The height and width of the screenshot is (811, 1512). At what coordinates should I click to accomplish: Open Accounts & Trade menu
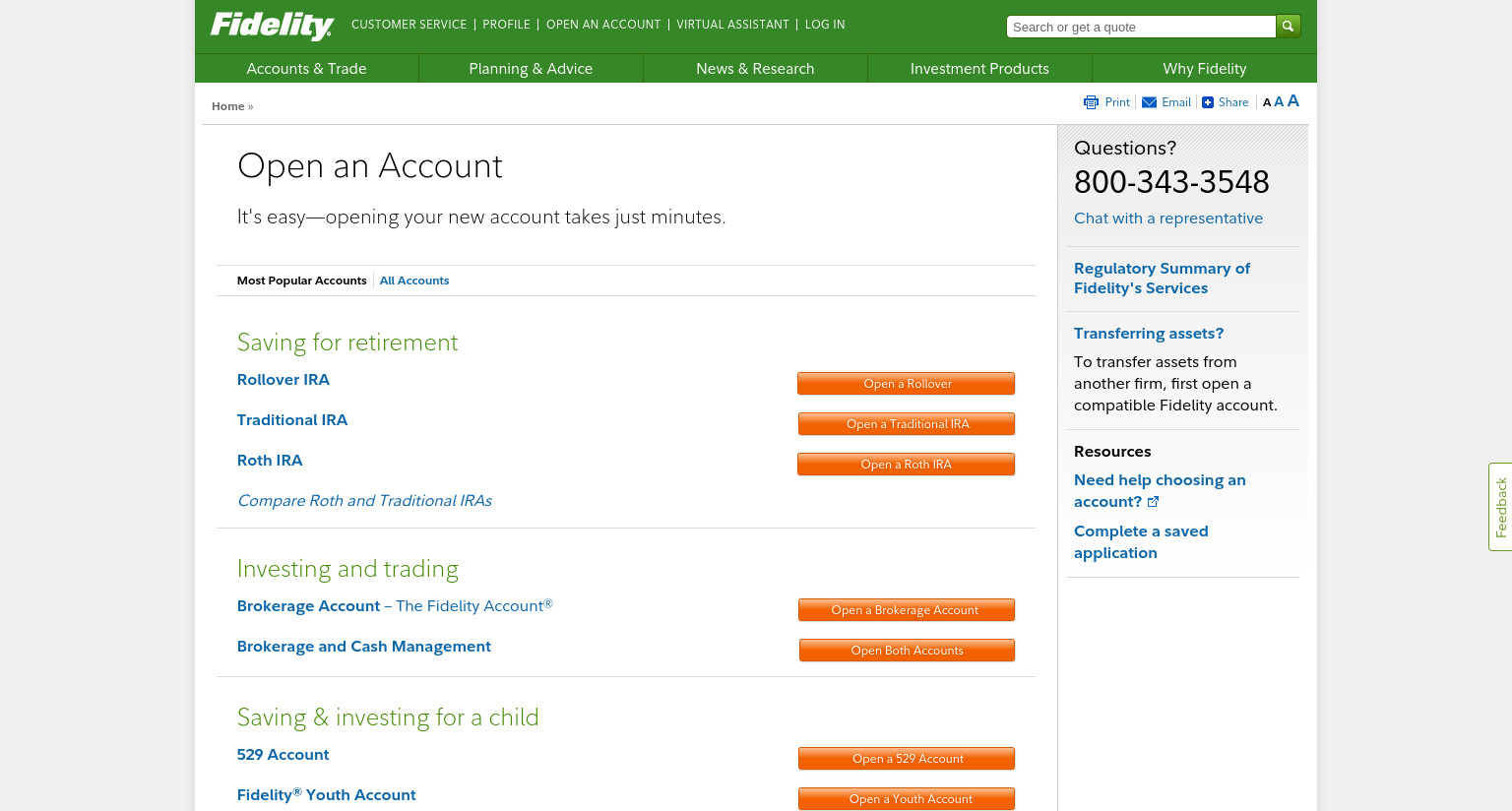[306, 68]
